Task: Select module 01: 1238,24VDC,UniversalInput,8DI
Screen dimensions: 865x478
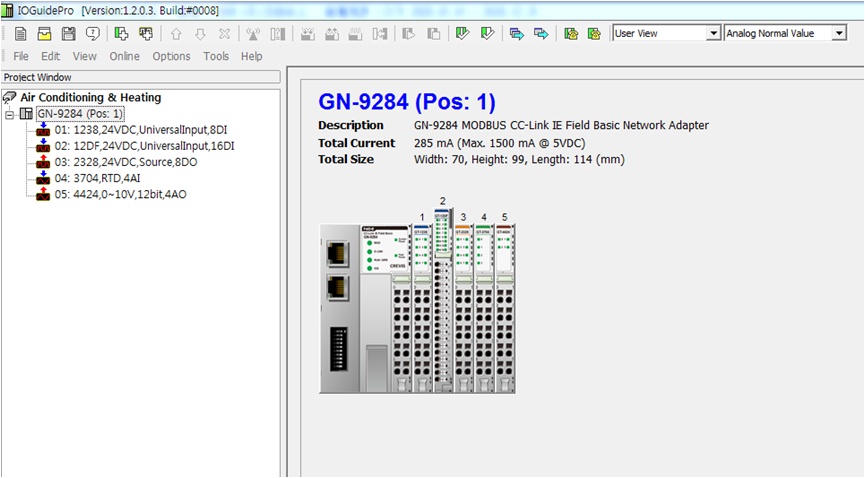Action: (141, 130)
